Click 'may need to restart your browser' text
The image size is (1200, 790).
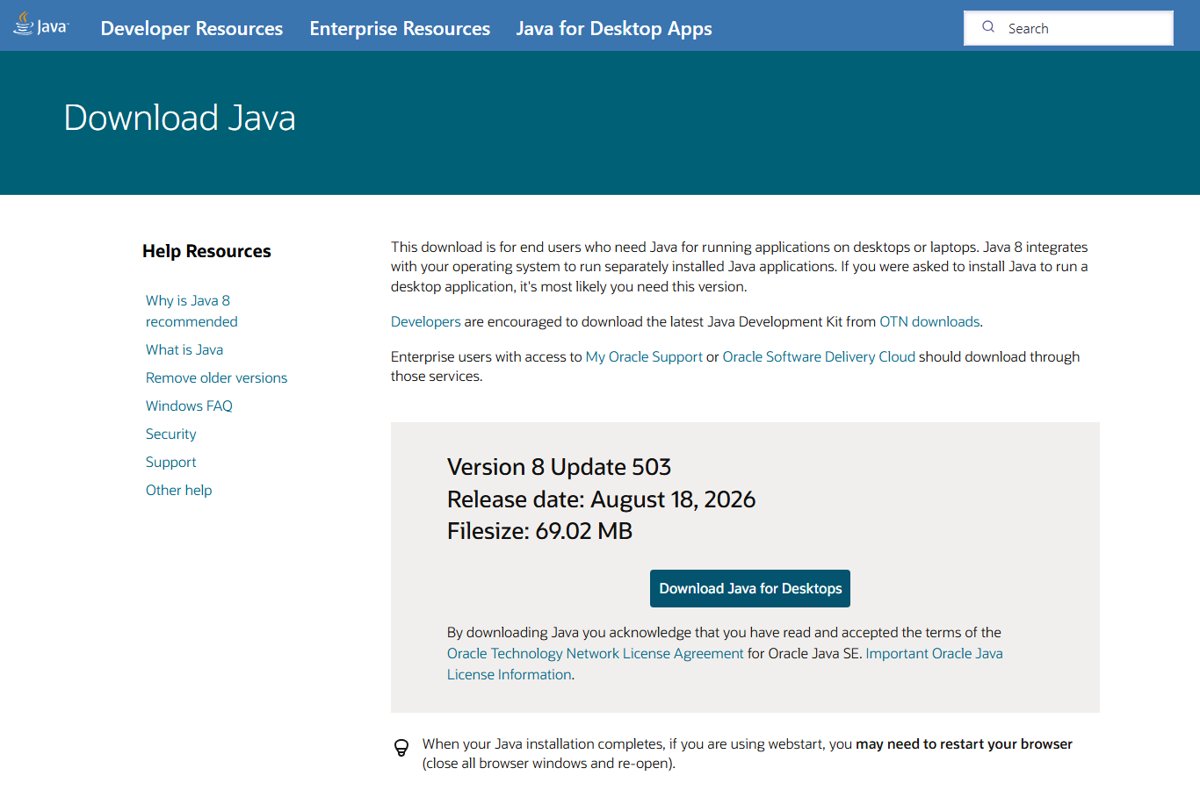pyautogui.click(x=964, y=744)
